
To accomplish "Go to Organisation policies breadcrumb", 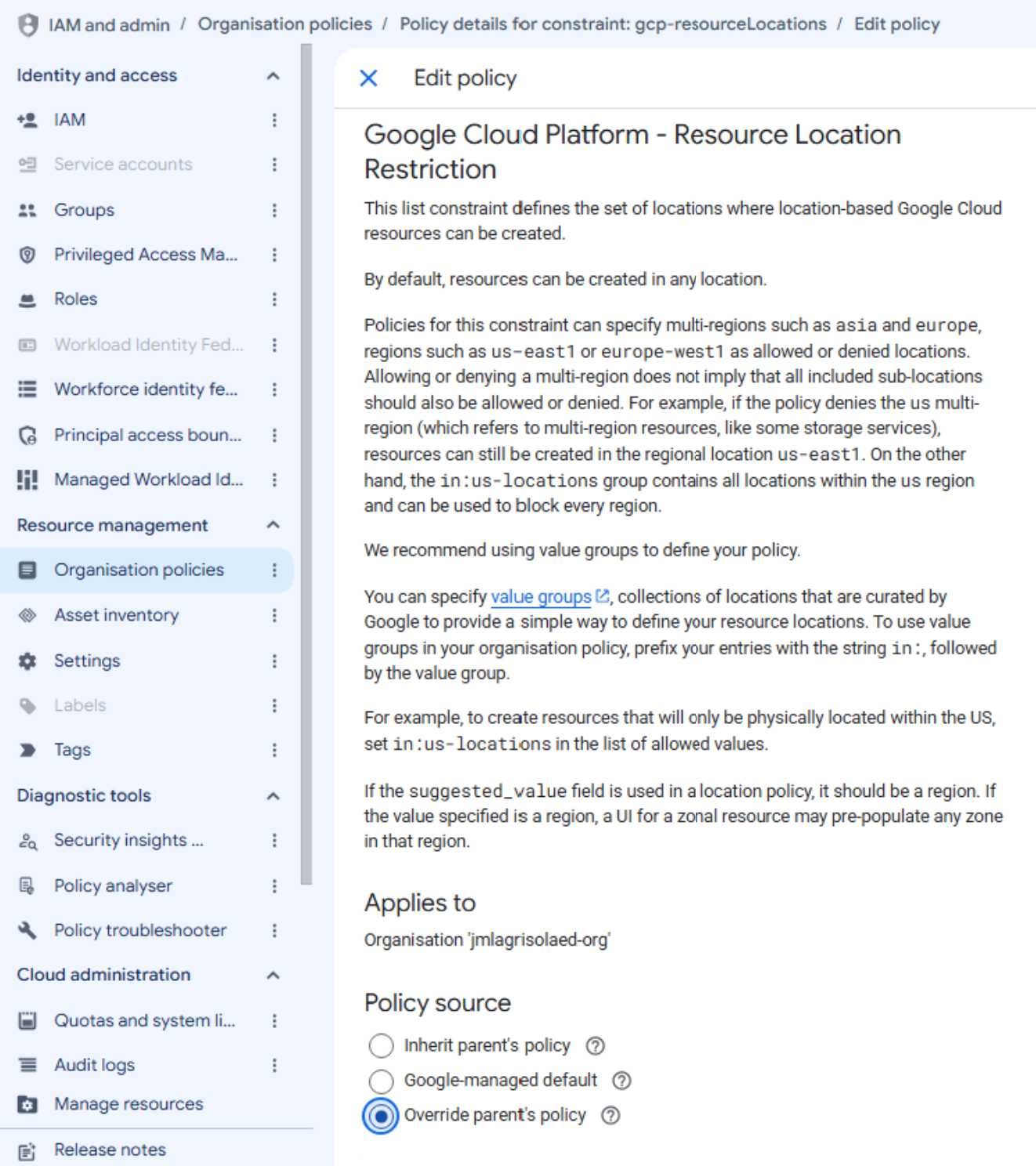I will pos(285,24).
